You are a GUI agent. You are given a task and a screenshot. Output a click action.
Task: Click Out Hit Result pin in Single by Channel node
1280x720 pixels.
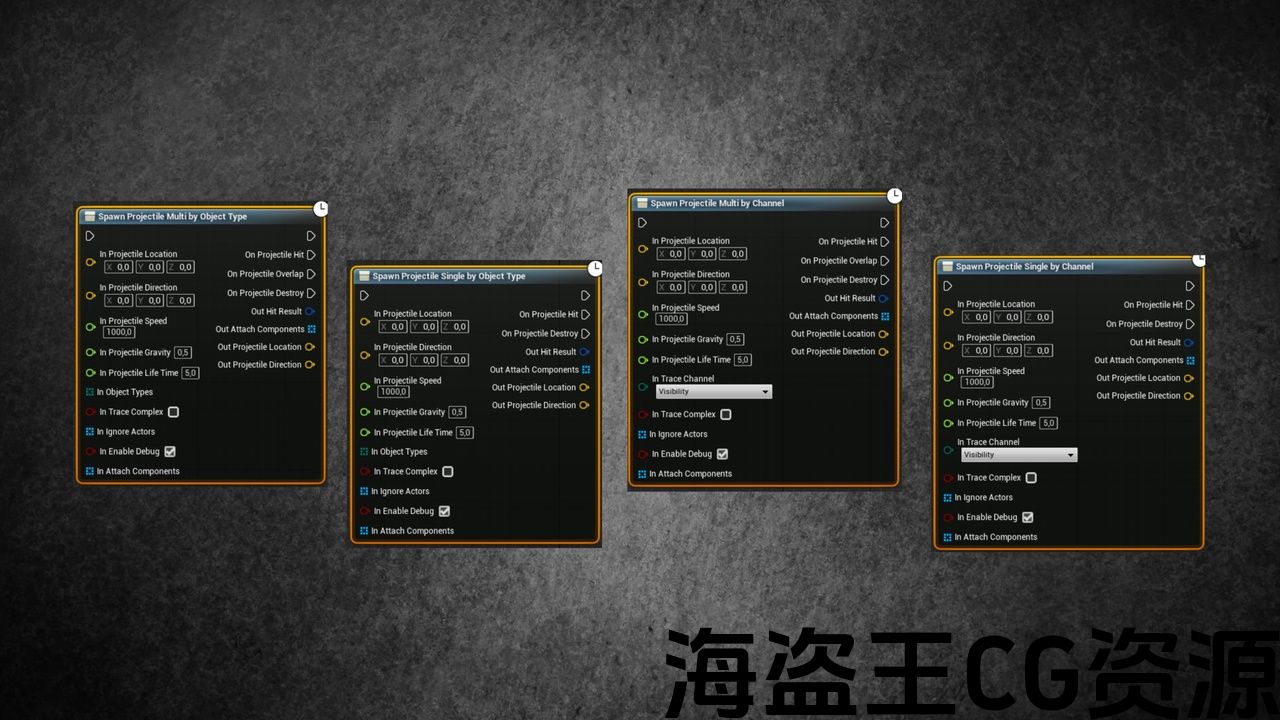tap(1189, 343)
